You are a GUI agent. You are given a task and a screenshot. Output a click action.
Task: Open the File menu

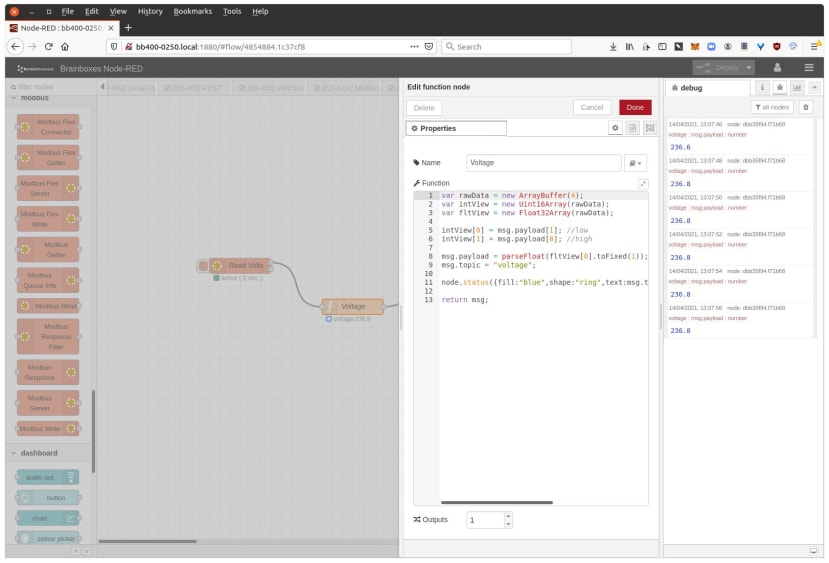[x=68, y=11]
